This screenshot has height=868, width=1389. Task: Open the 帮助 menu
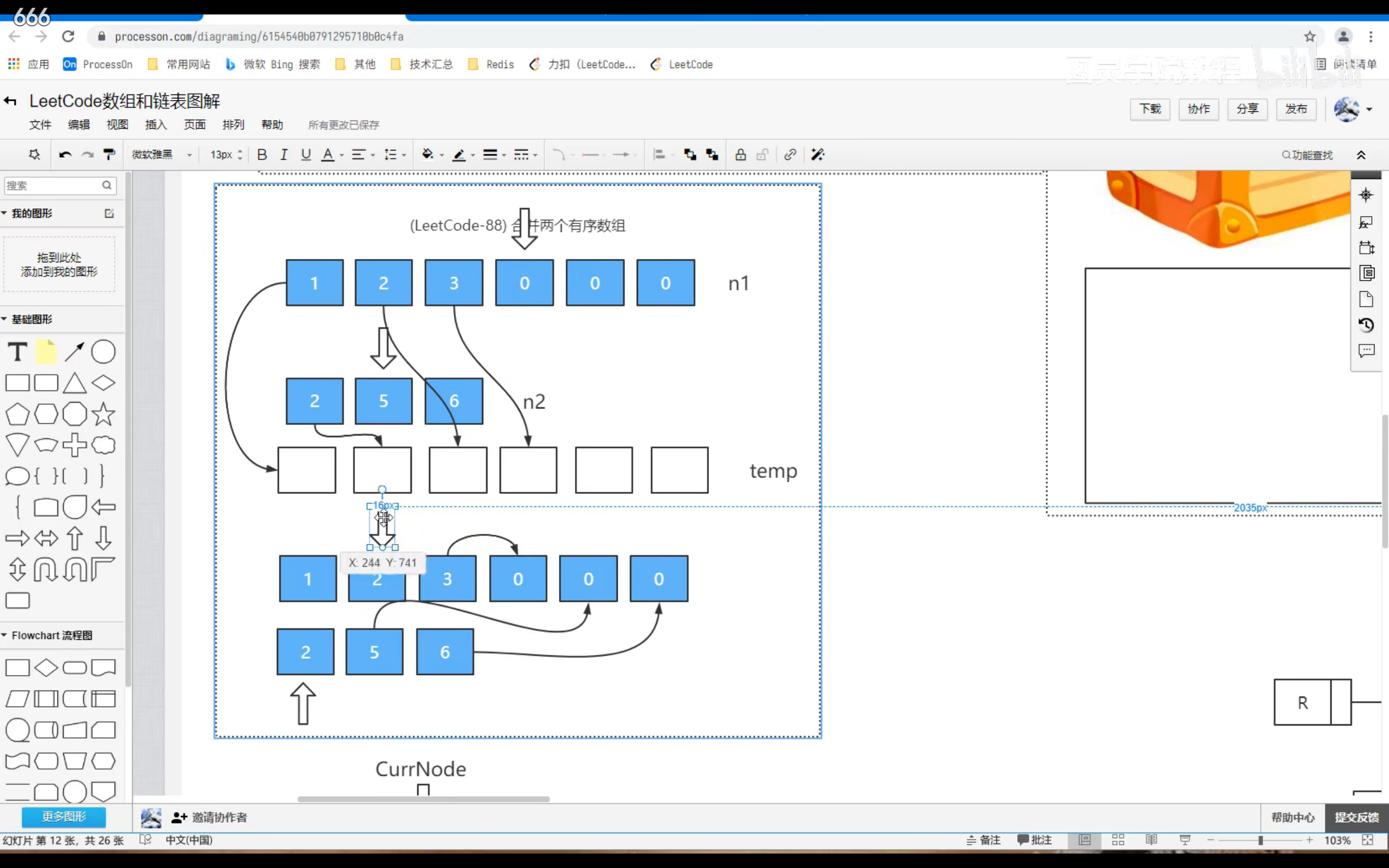(272, 124)
